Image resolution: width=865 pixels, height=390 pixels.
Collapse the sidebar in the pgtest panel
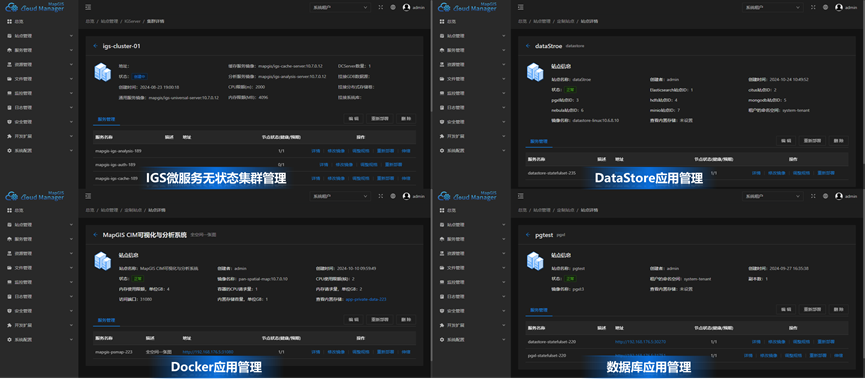(521, 196)
